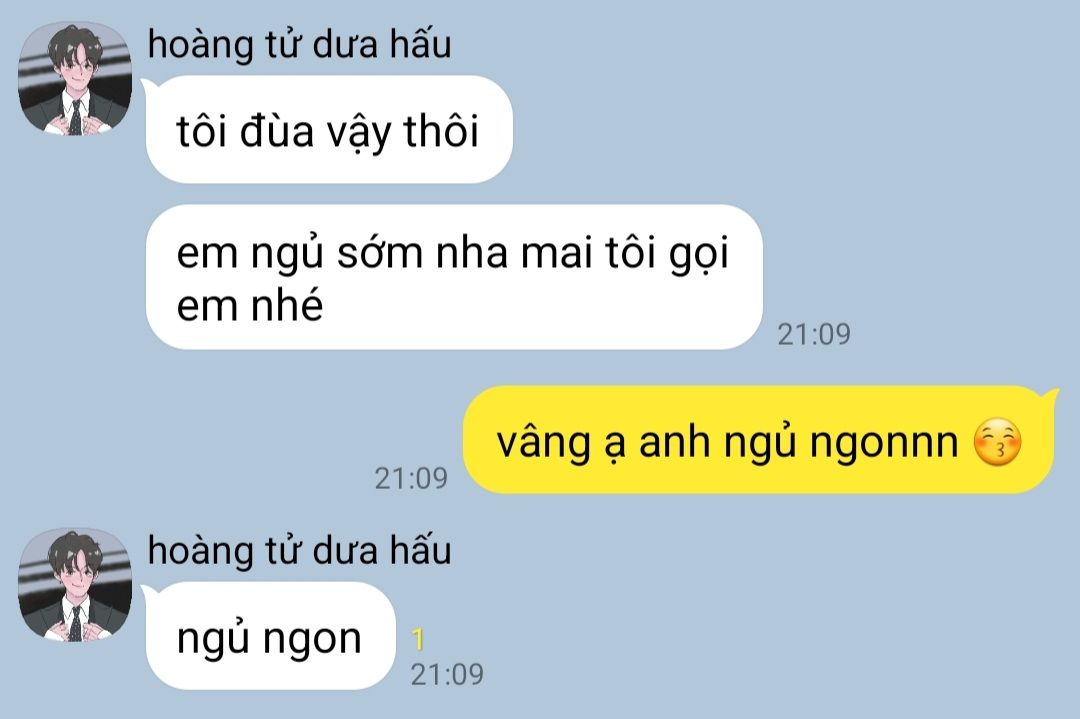This screenshot has height=719, width=1080.
Task: Click the word 'thôi' in first message
Action: (441, 129)
